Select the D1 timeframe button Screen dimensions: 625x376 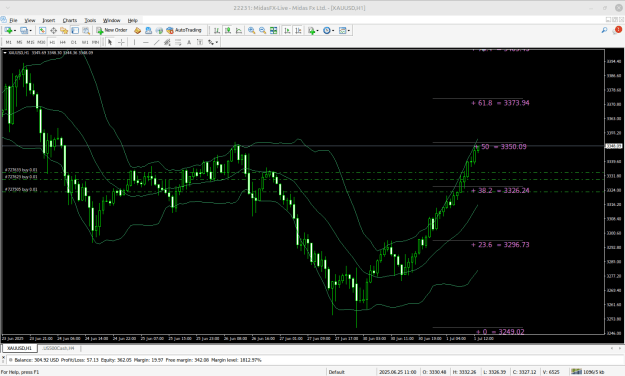74,42
